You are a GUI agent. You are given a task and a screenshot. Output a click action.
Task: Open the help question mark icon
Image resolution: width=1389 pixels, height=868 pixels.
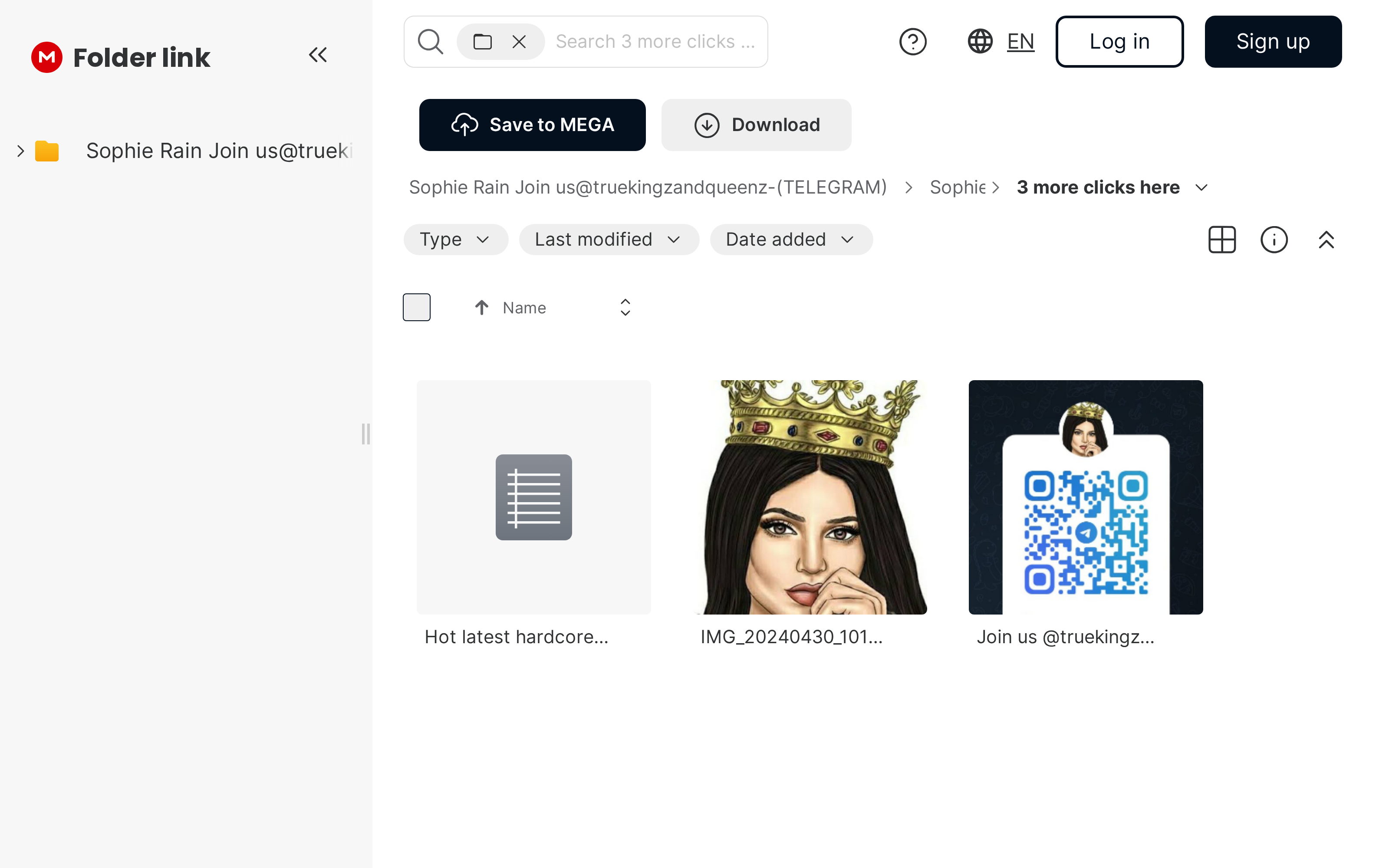pos(912,42)
